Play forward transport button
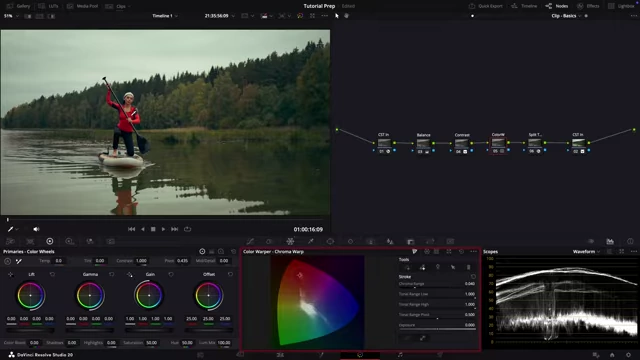 click(163, 229)
